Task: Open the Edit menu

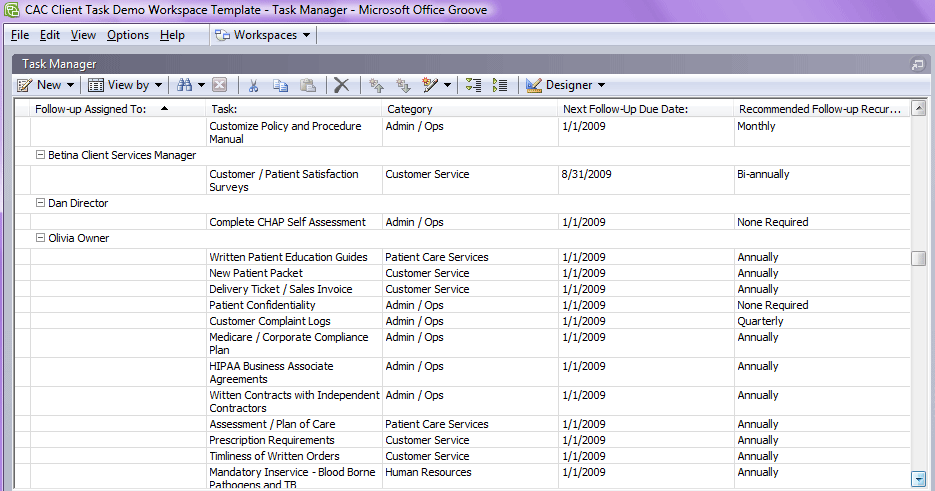Action: [x=49, y=35]
